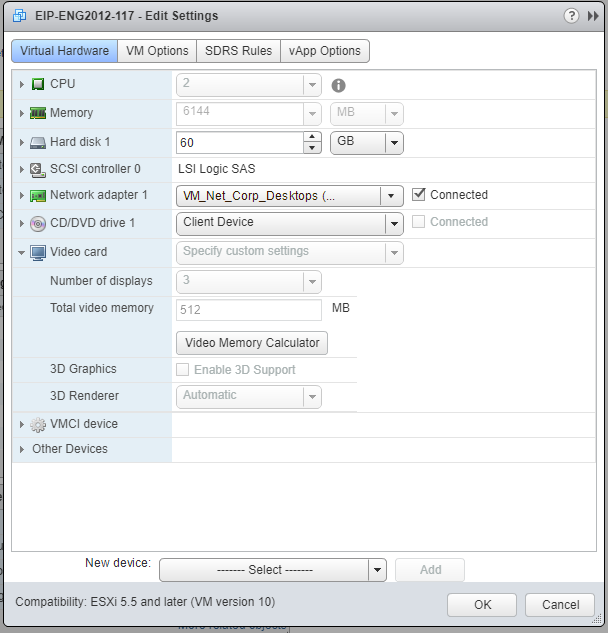
Task: Toggle CD/DVD drive Connected checkbox
Action: tap(419, 222)
